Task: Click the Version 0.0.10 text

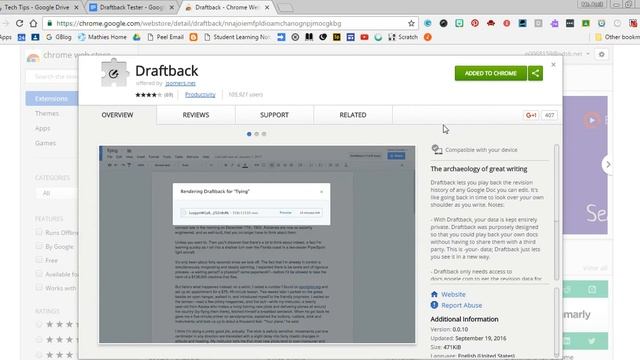Action: click(x=449, y=329)
